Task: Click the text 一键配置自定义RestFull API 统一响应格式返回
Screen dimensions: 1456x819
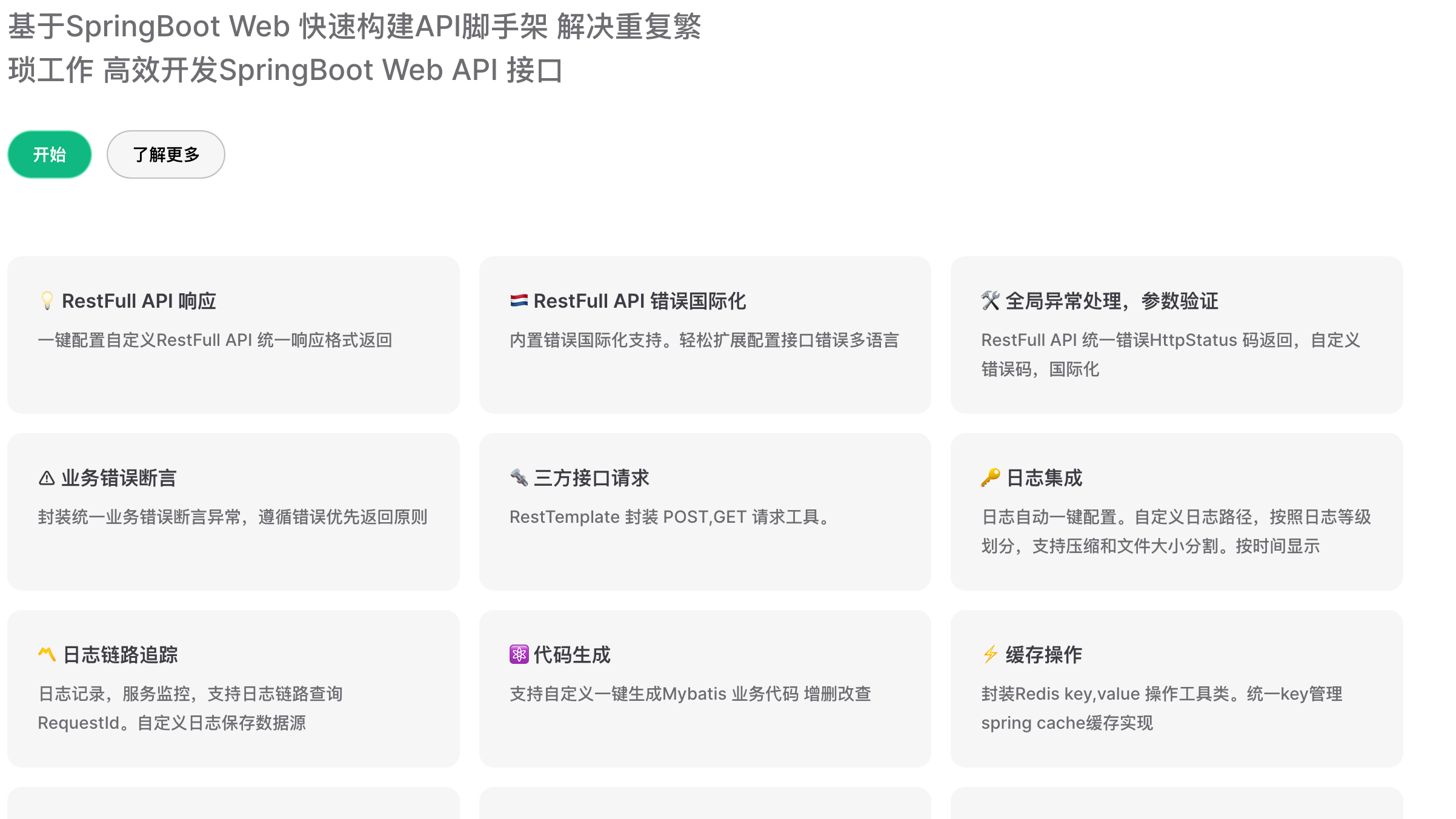Action: tap(215, 340)
